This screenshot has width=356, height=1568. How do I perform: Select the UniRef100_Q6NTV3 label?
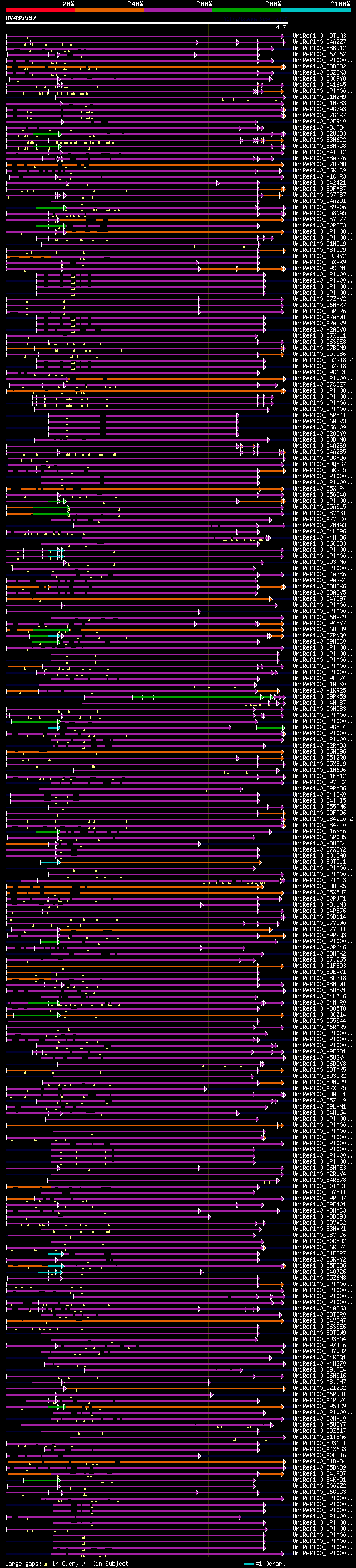[x=319, y=421]
